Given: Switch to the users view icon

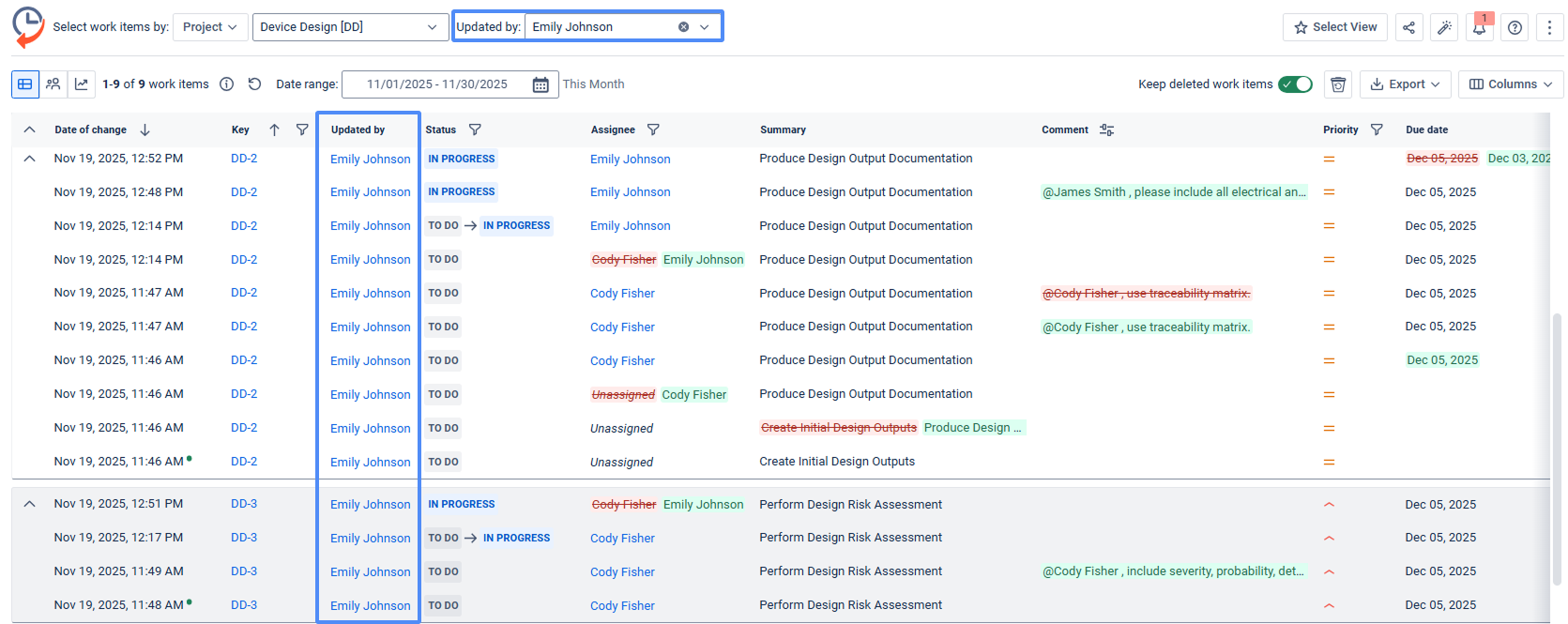Looking at the screenshot, I should click(x=53, y=84).
